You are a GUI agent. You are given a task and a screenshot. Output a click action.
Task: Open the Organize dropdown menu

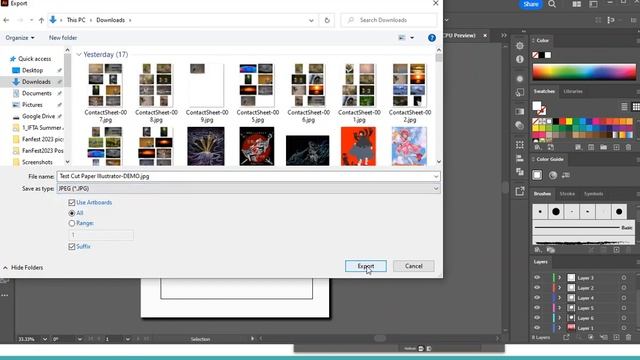[20, 38]
